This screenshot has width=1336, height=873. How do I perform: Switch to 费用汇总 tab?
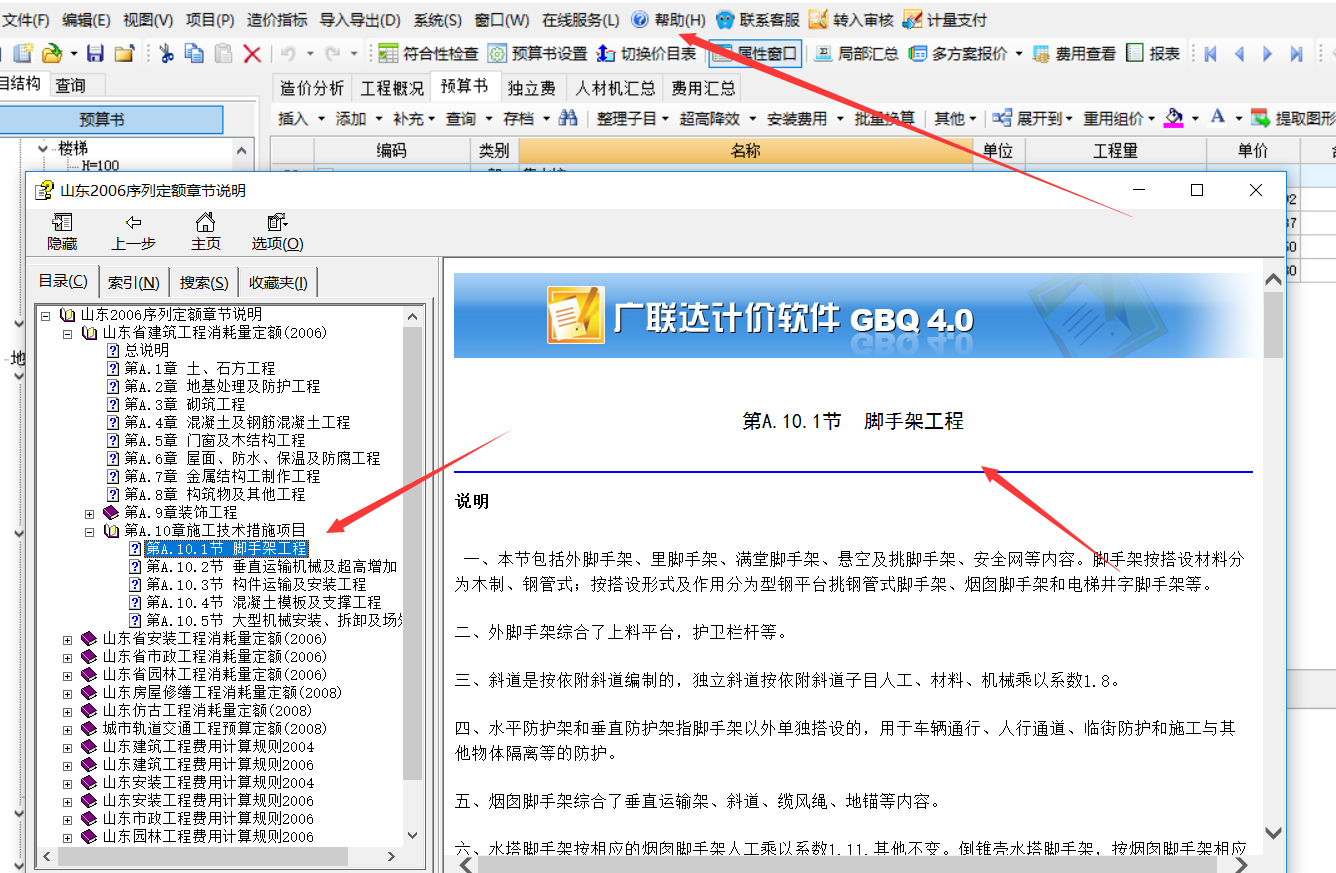click(703, 88)
